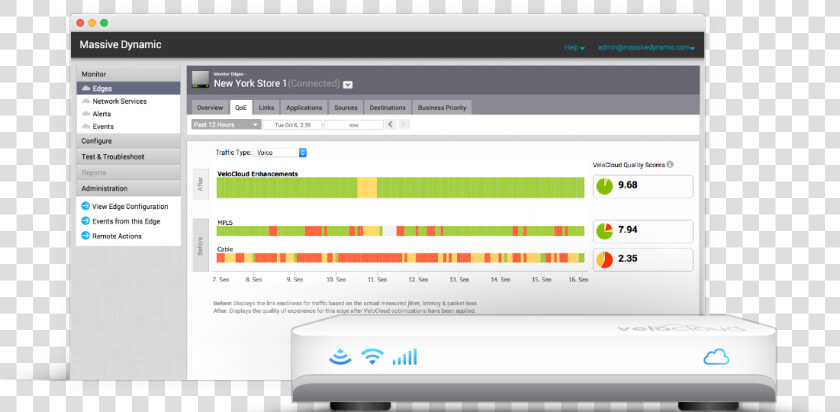Viewport: 840px width, 412px height.
Task: Open the admin@massivedynamic.com account menu
Action: [x=646, y=48]
